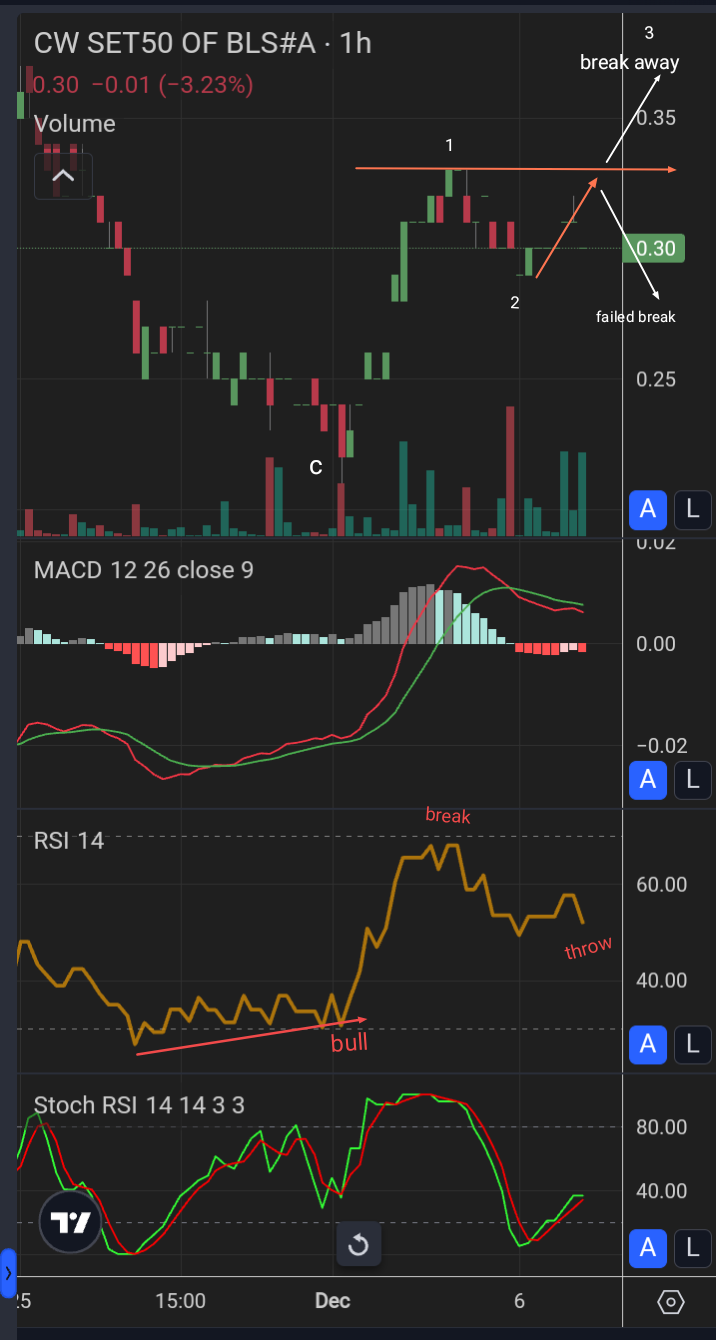Collapse the indicator legend chevron under Volume
This screenshot has height=1340, width=716.
point(63,177)
